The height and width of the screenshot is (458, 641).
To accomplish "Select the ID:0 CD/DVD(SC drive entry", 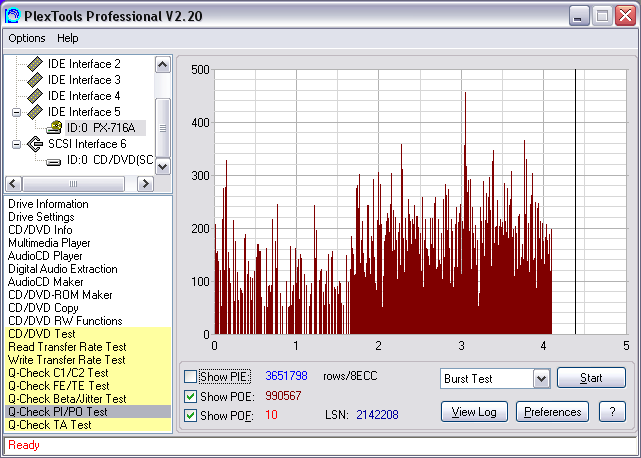I will pyautogui.click(x=110, y=160).
